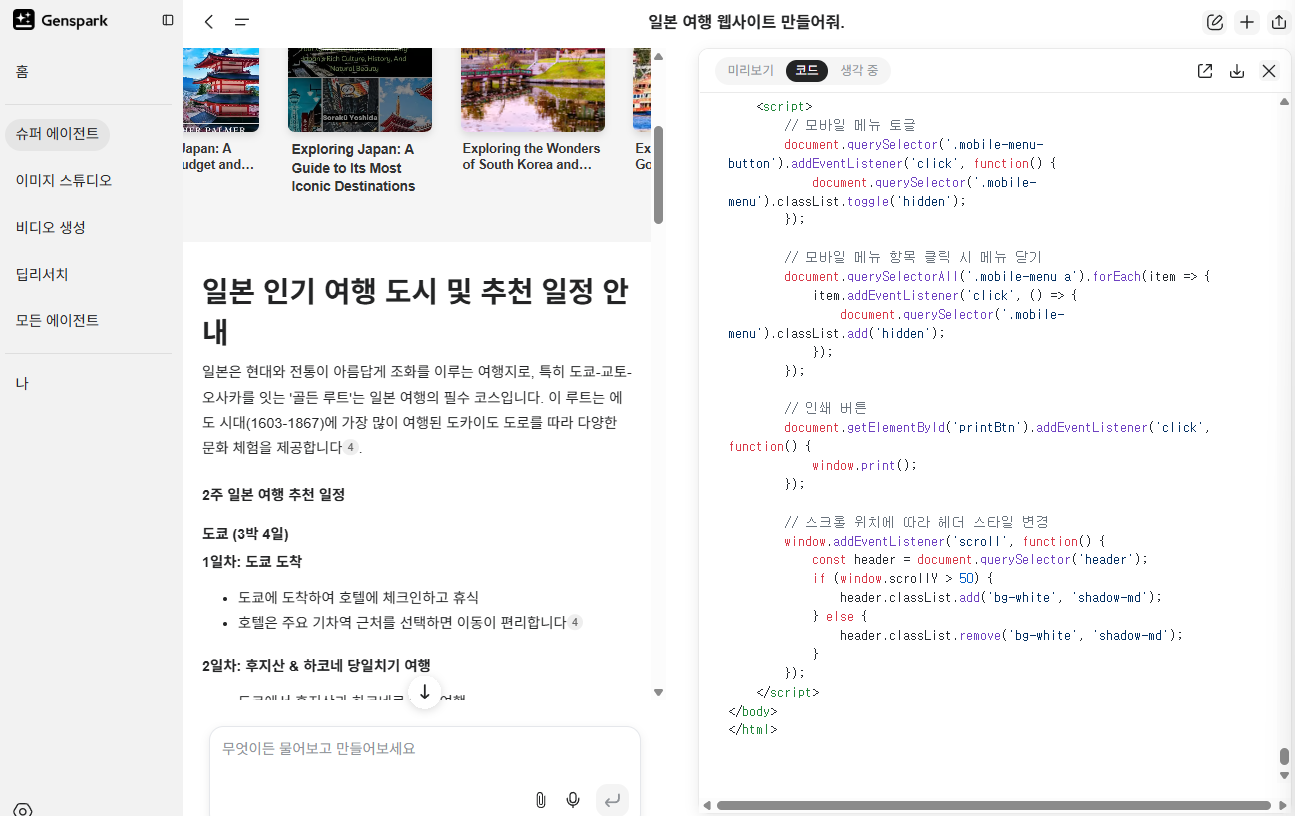Start a new edit with pencil icon
Image resolution: width=1295 pixels, height=816 pixels.
click(x=1215, y=22)
